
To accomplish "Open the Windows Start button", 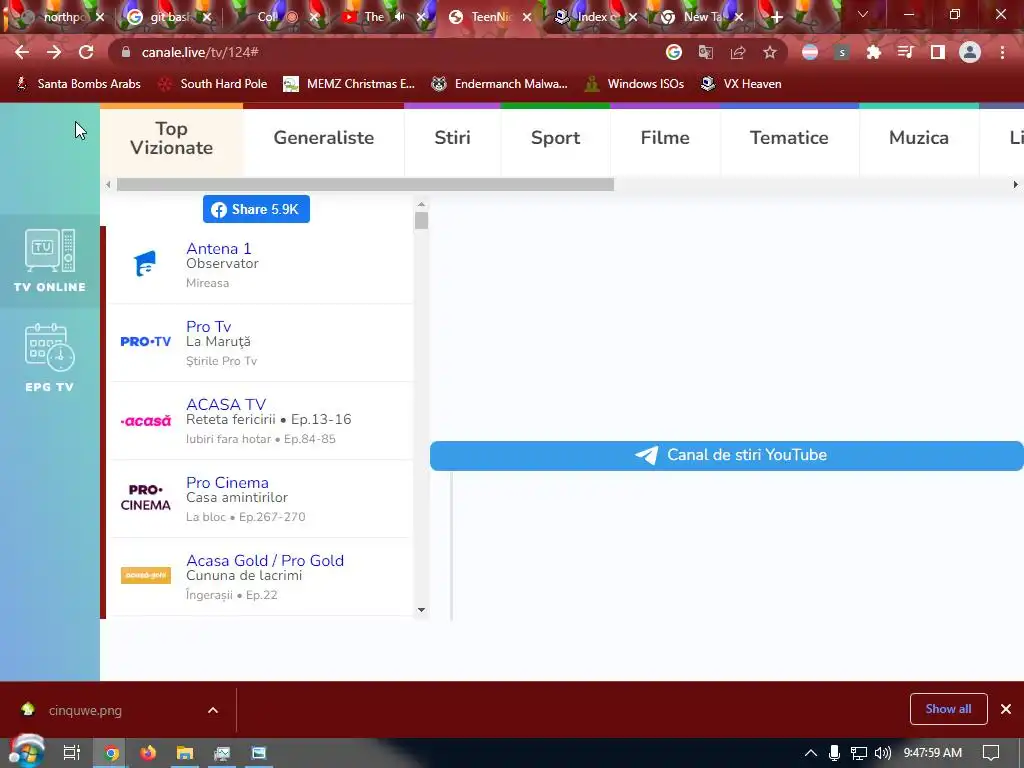I will (27, 753).
